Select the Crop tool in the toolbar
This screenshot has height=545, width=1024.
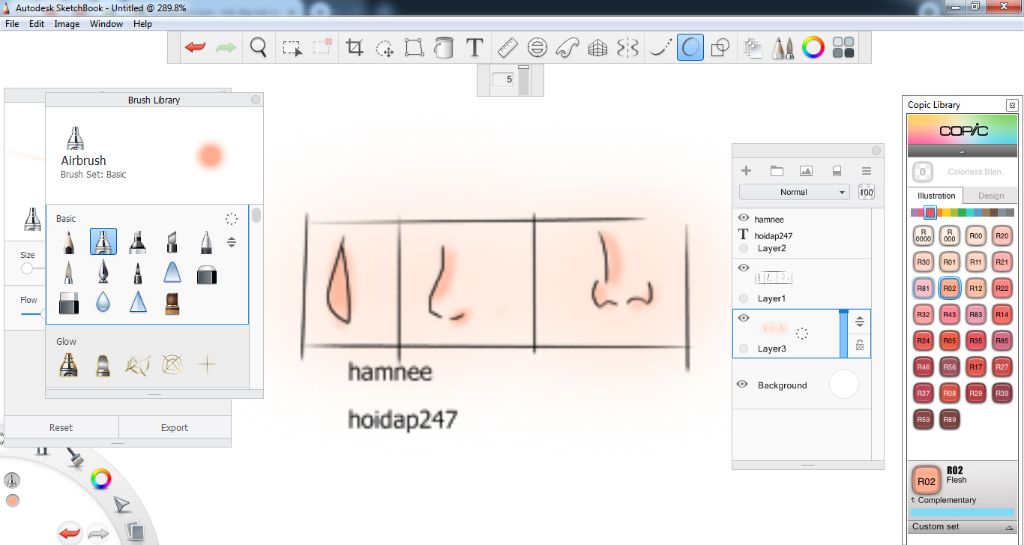354,47
